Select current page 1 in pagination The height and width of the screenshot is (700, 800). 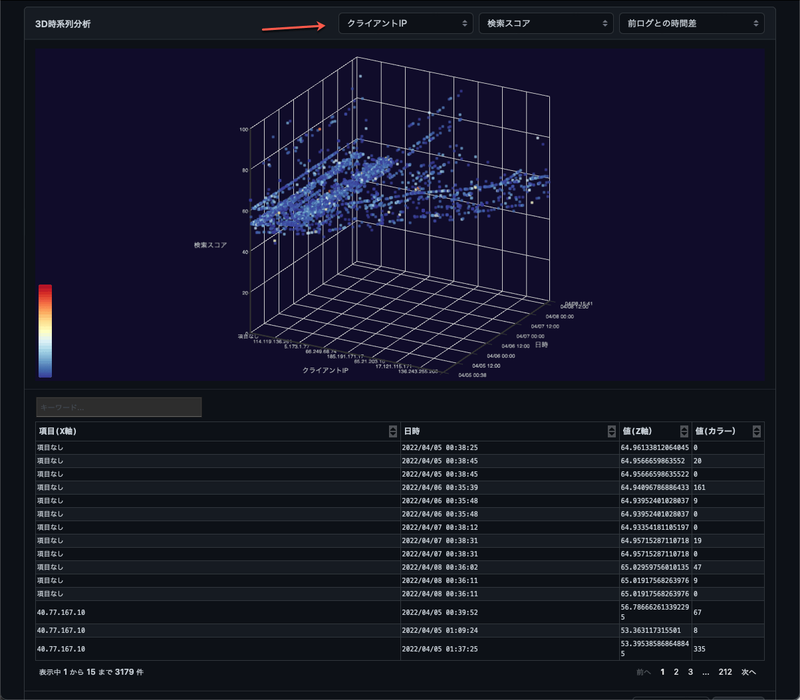662,672
